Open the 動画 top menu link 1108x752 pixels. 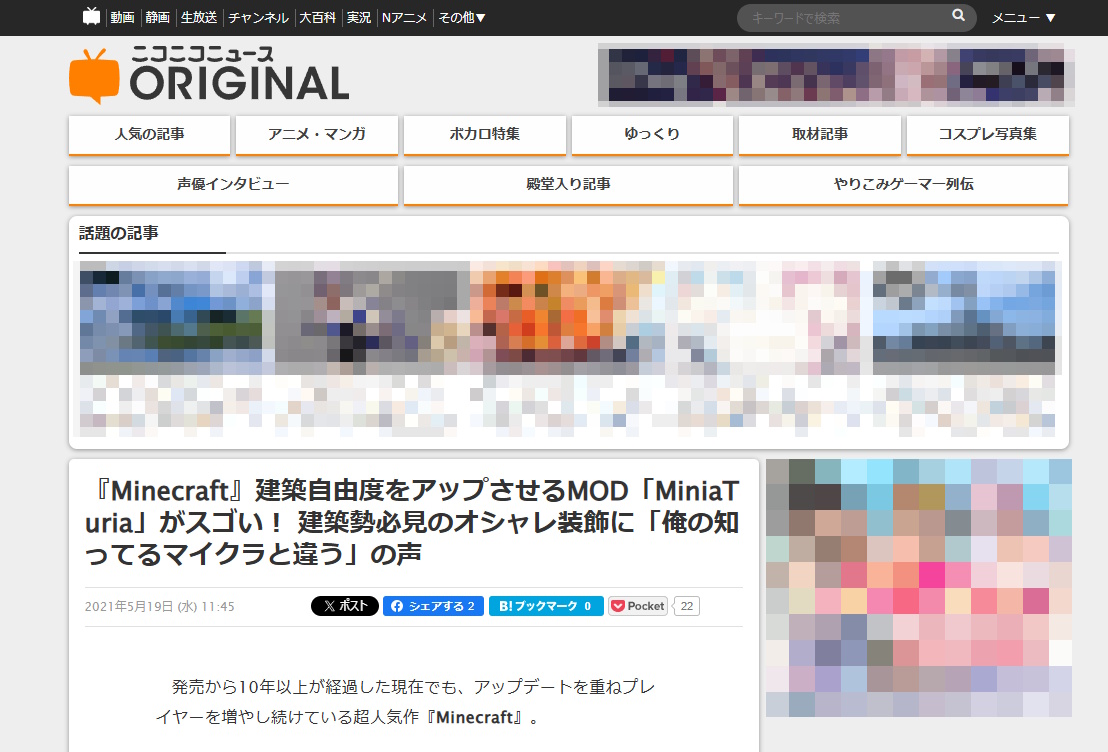(122, 18)
